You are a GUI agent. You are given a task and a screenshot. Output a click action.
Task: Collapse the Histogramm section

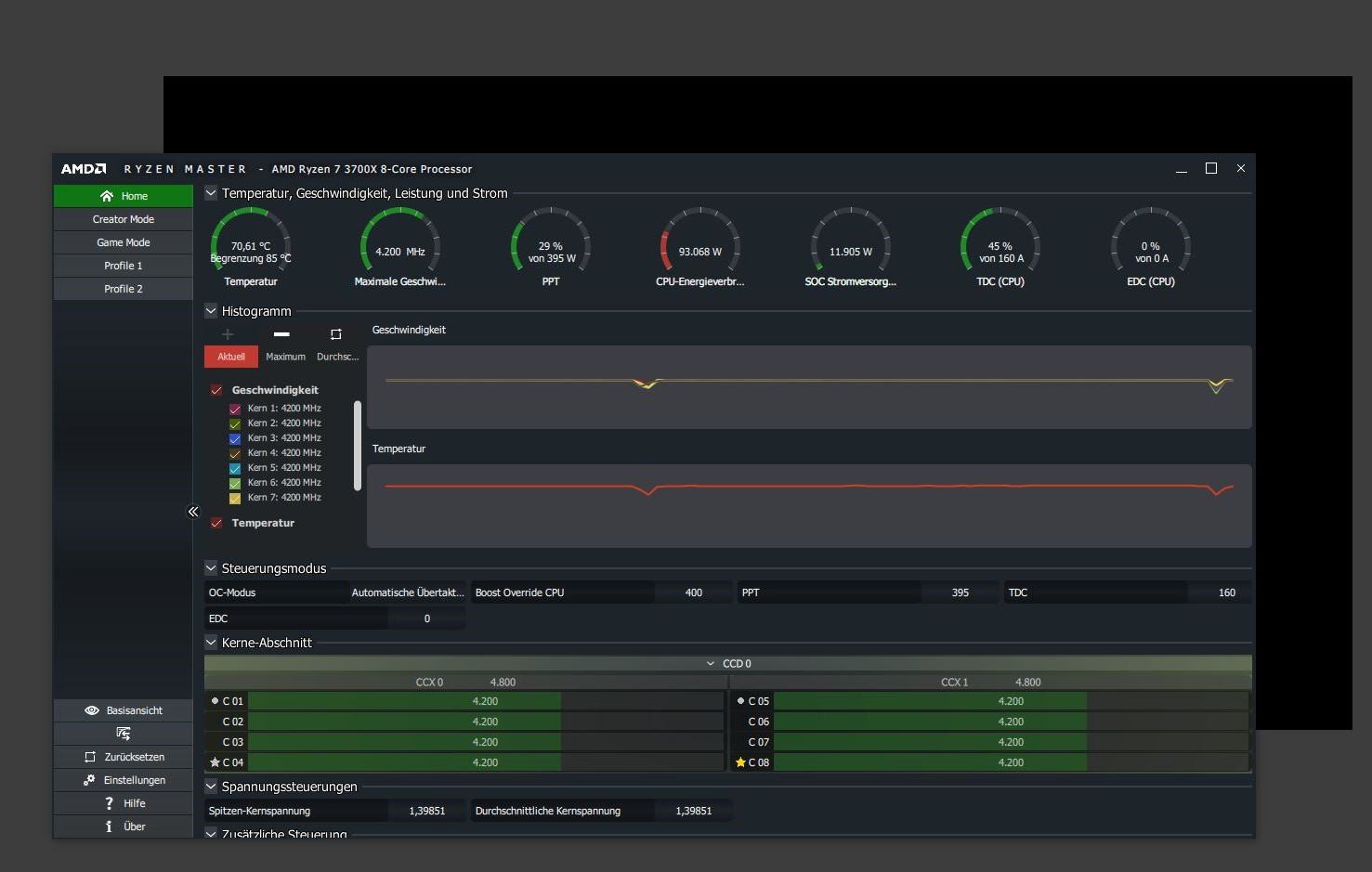pos(211,311)
